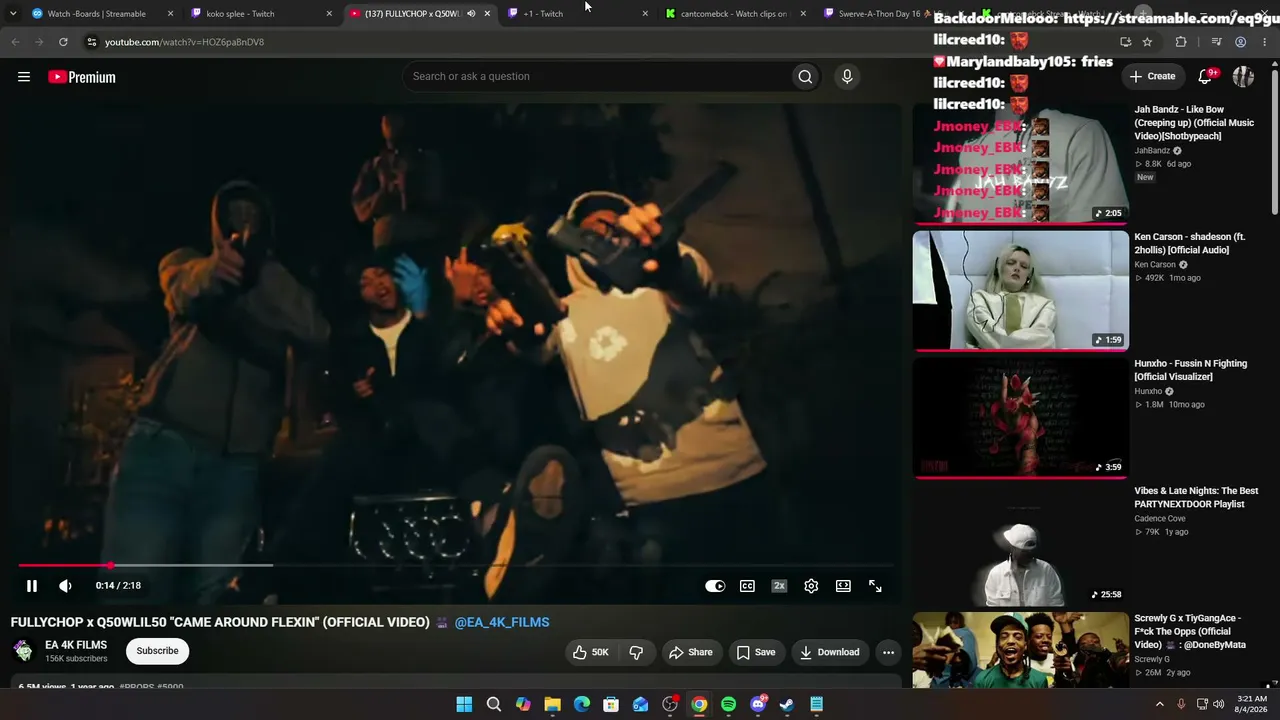Mute the video volume
Viewport: 1280px width, 720px height.
click(x=65, y=586)
